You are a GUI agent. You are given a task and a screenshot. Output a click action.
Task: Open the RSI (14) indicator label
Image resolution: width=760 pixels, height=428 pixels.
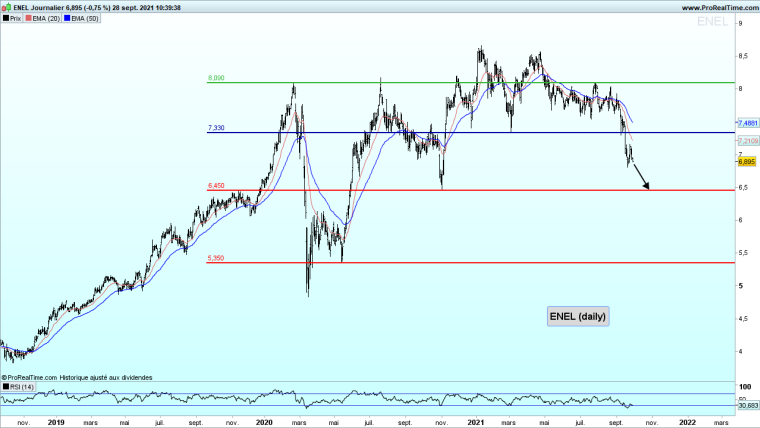18,387
